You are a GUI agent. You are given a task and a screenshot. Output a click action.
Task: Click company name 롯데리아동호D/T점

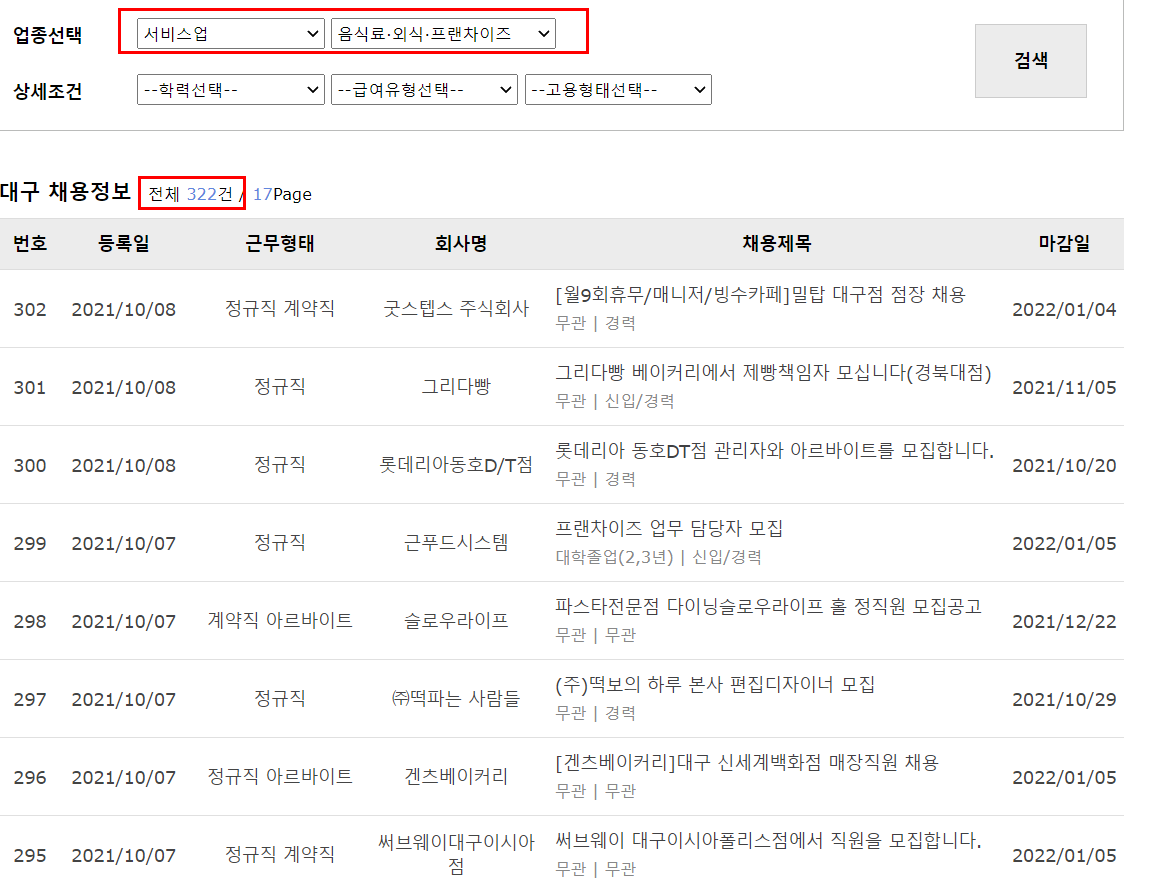[x=456, y=465]
